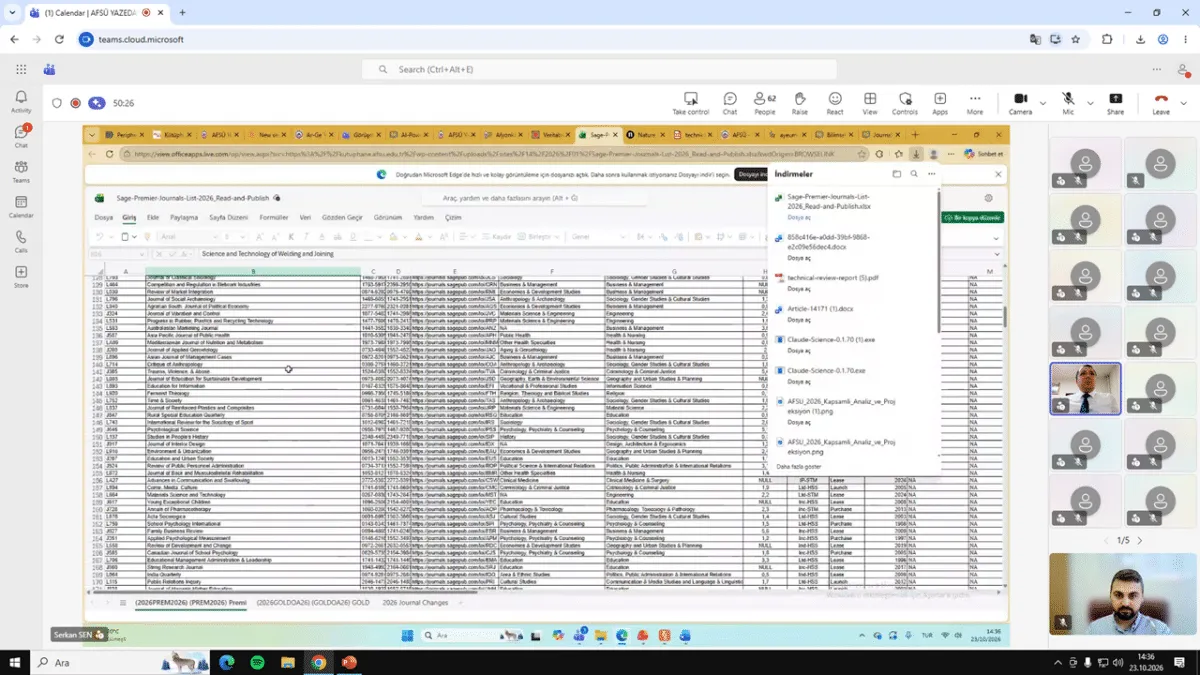Open the Windows Start menu
1200x675 pixels.
[x=14, y=662]
